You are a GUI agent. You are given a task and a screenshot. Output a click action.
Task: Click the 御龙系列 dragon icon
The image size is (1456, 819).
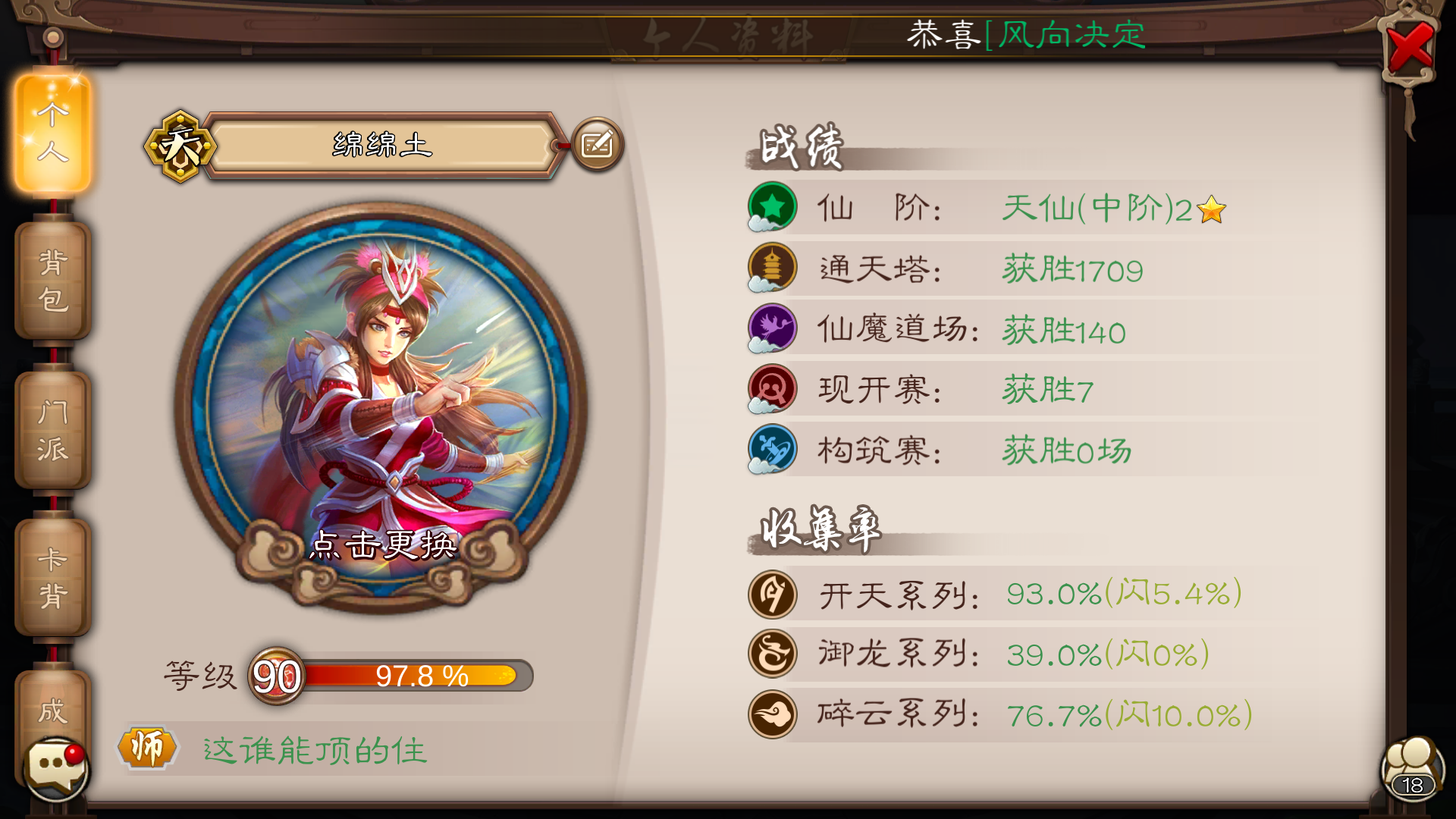(772, 654)
